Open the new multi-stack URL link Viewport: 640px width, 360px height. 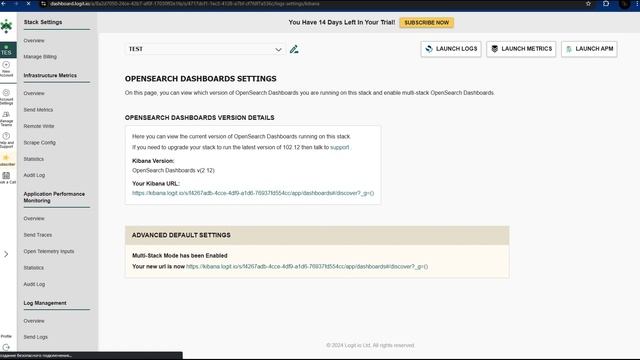(x=307, y=267)
